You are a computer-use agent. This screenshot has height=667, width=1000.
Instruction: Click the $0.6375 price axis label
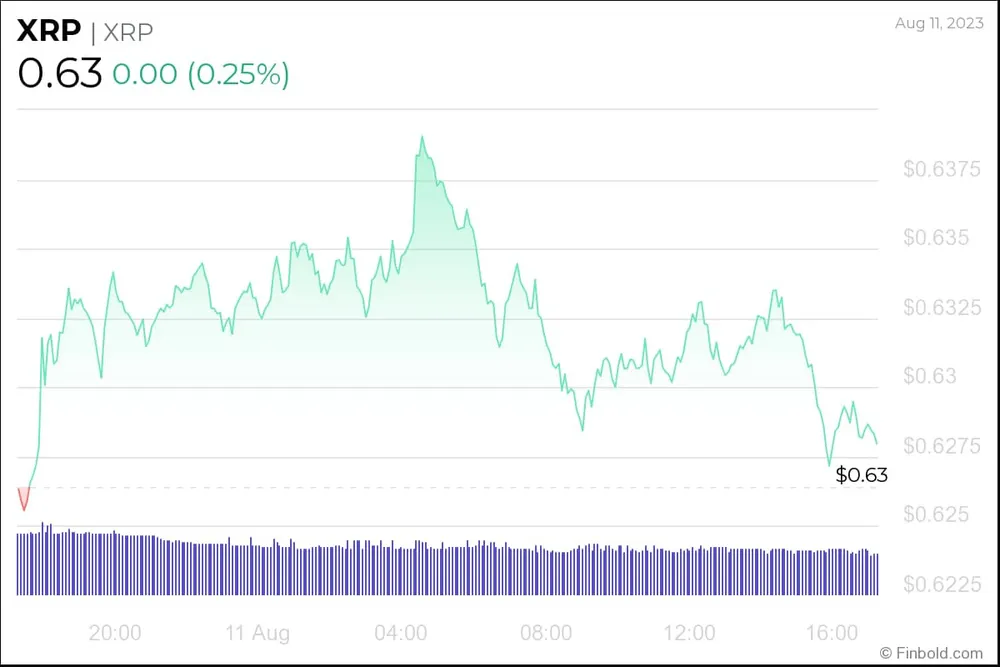coord(943,169)
